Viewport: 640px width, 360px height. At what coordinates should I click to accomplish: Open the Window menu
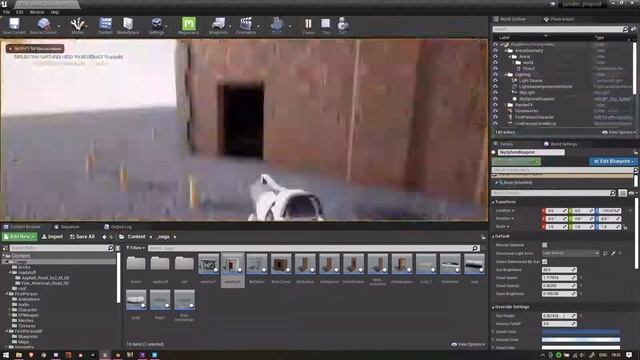pos(37,12)
